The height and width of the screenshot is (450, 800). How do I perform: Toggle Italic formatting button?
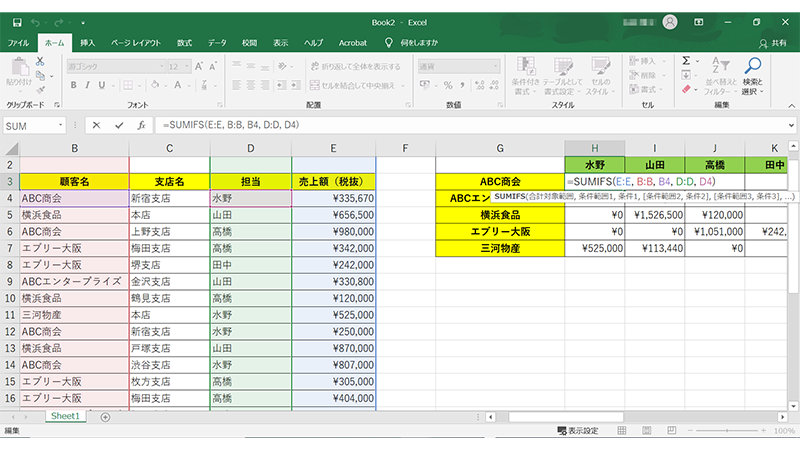87,85
